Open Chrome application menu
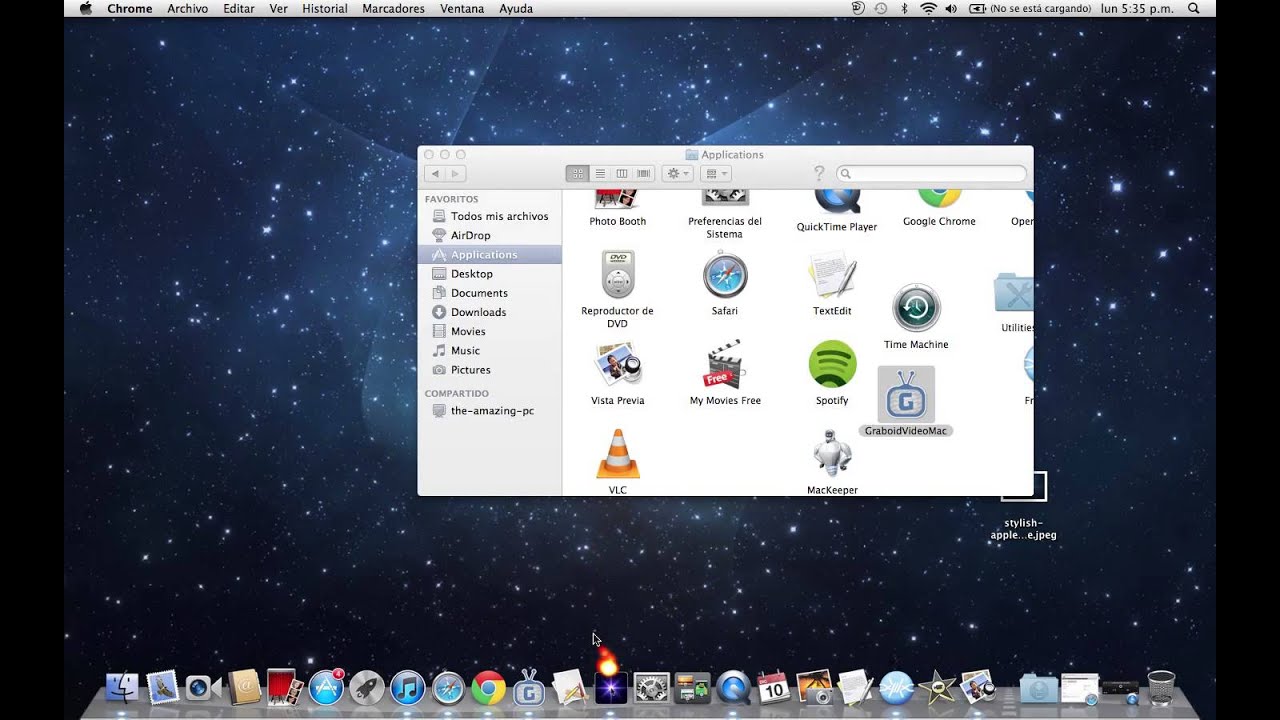Viewport: 1280px width, 720px height. (130, 8)
